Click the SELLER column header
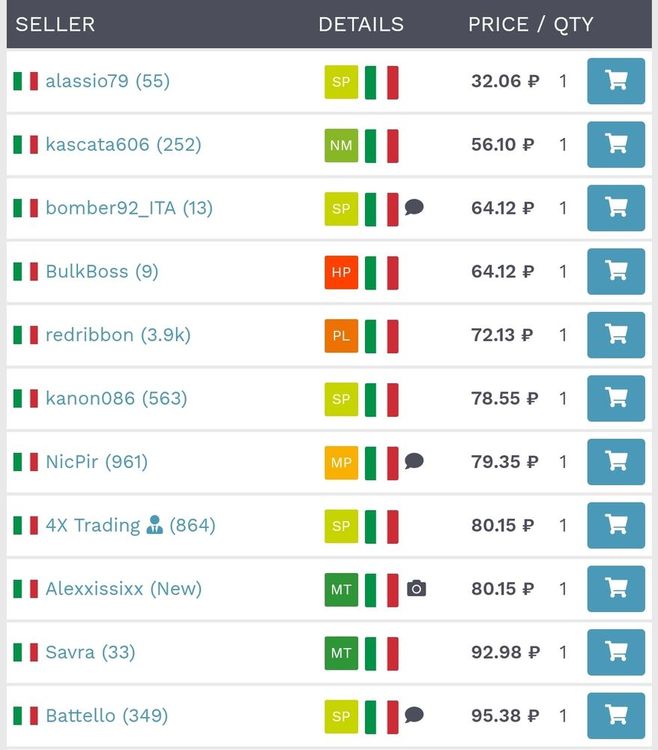The height and width of the screenshot is (750, 658). point(55,24)
